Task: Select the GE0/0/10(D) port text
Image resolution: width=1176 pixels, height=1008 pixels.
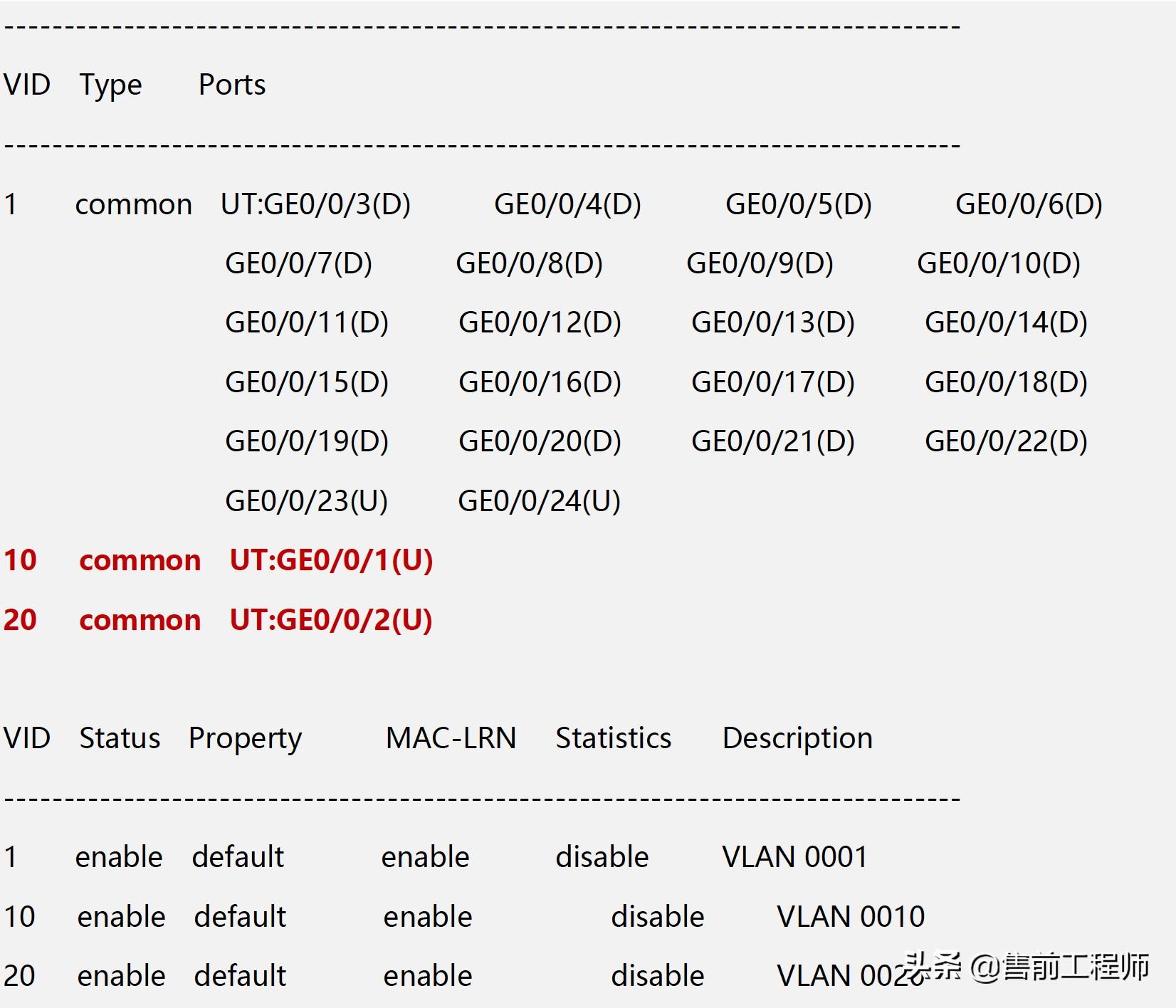Action: pyautogui.click(x=998, y=263)
